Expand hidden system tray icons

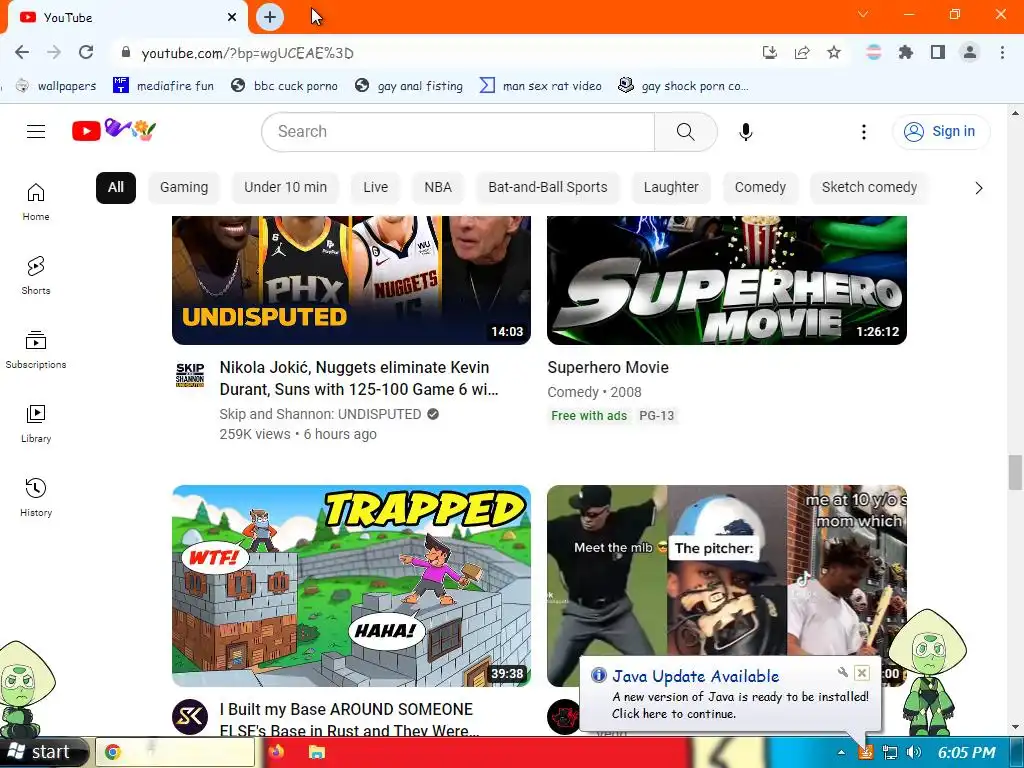tap(841, 752)
